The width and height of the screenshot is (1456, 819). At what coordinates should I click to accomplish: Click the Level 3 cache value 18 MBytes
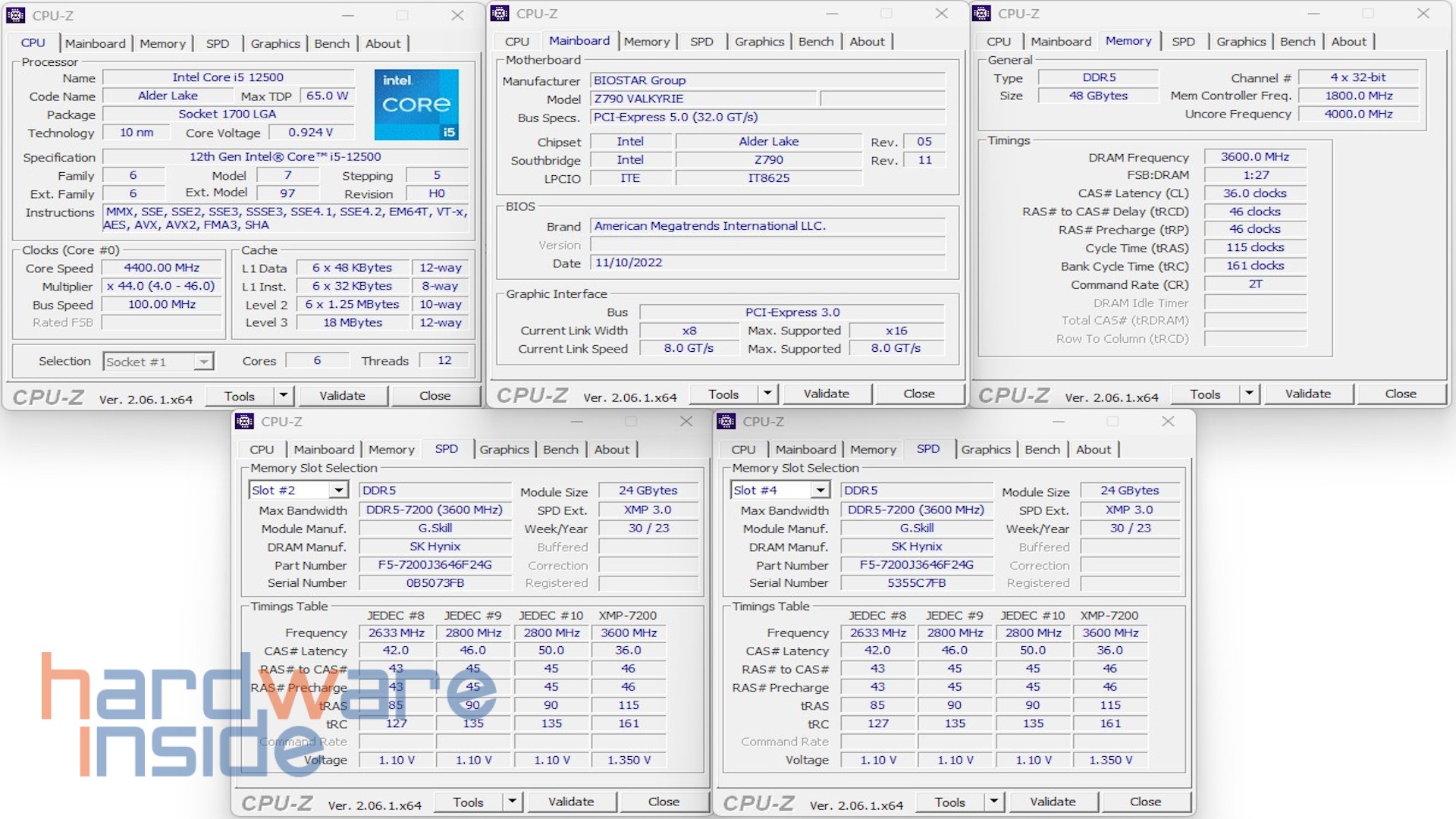pos(353,322)
